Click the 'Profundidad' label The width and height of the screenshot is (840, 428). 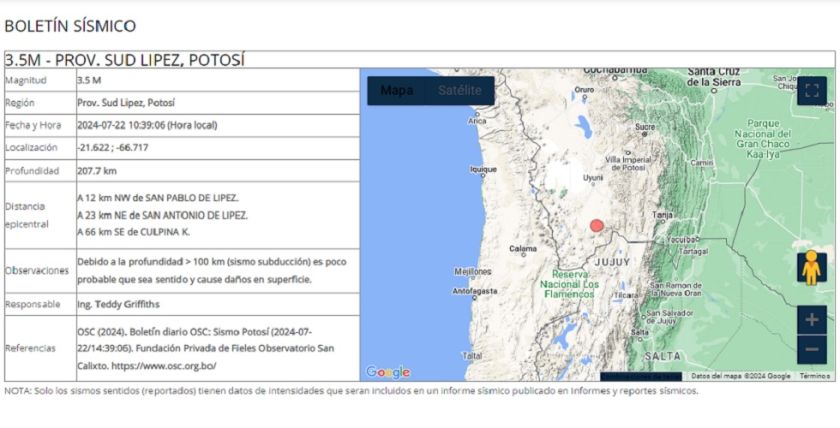coord(32,171)
